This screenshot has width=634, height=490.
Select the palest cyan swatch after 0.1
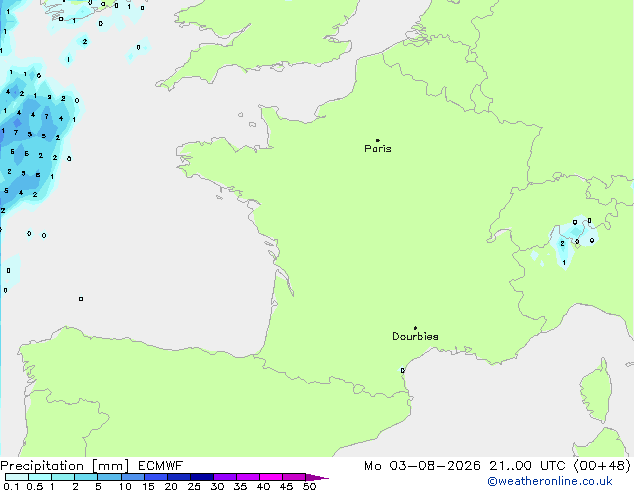tap(17, 477)
